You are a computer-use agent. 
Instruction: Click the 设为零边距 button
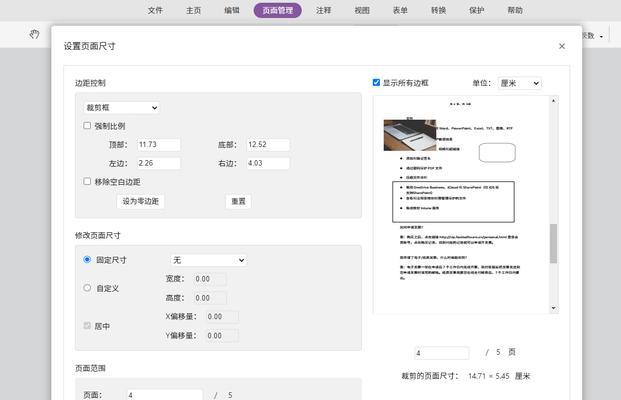click(x=141, y=201)
